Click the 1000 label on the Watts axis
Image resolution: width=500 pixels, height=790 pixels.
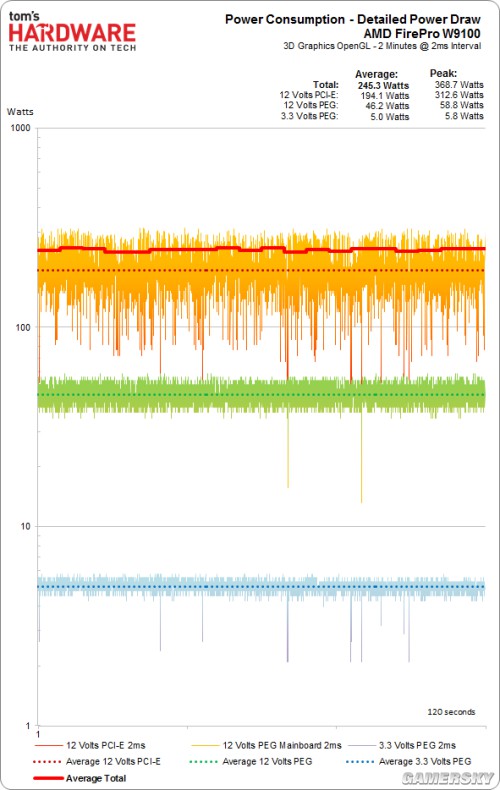tap(21, 128)
